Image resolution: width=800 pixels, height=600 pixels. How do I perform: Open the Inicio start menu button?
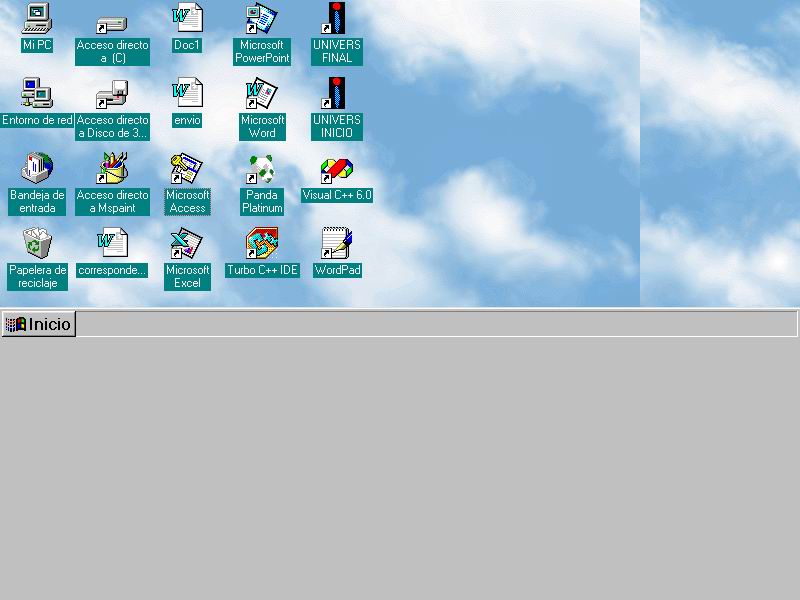(39, 324)
